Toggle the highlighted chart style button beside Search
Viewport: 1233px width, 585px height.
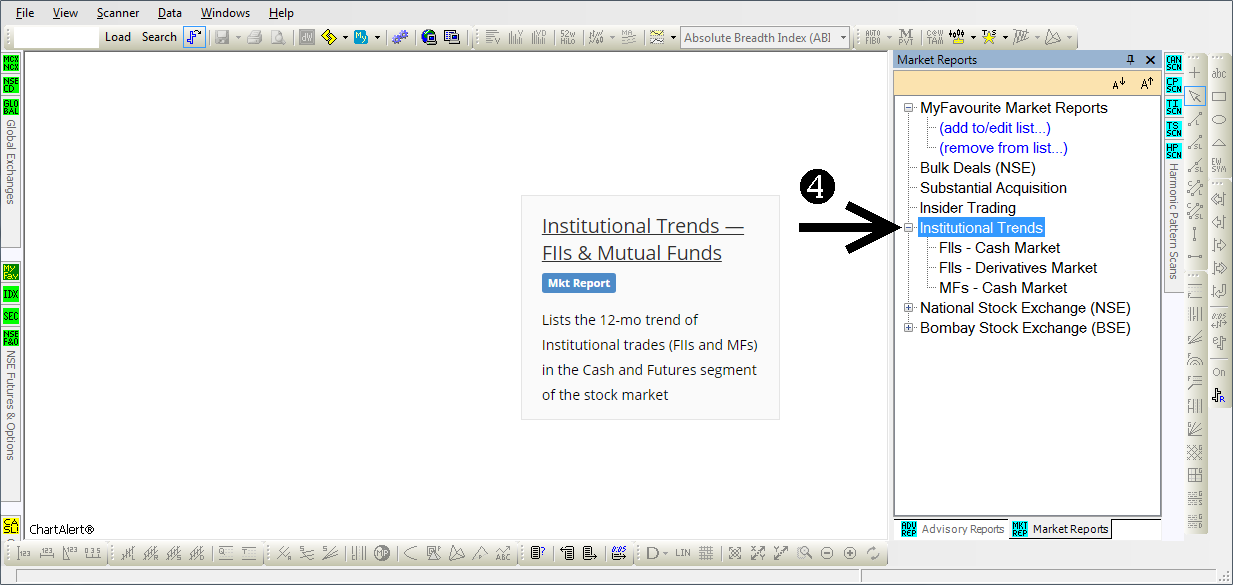[194, 37]
